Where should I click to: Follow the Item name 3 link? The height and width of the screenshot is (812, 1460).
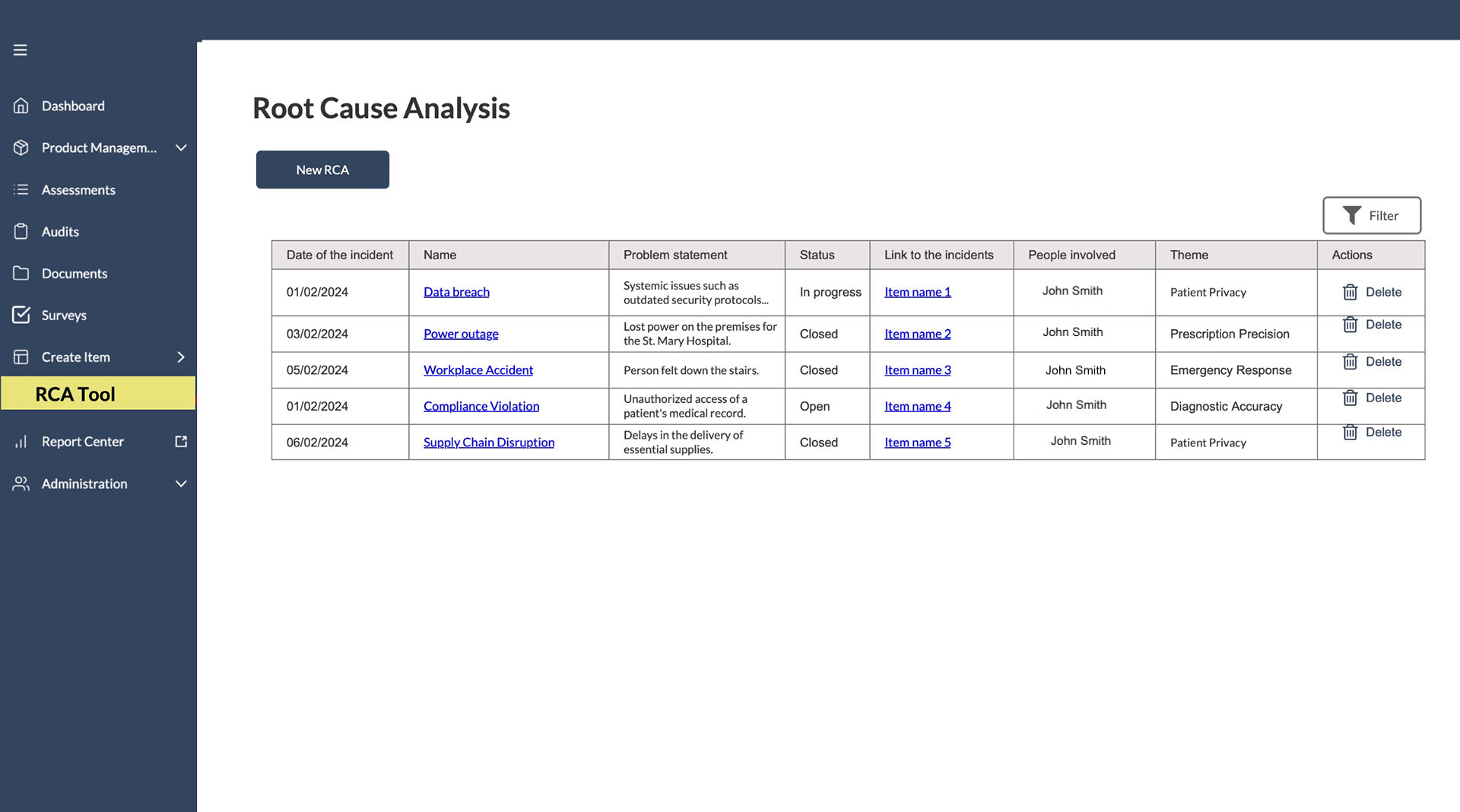tap(917, 370)
